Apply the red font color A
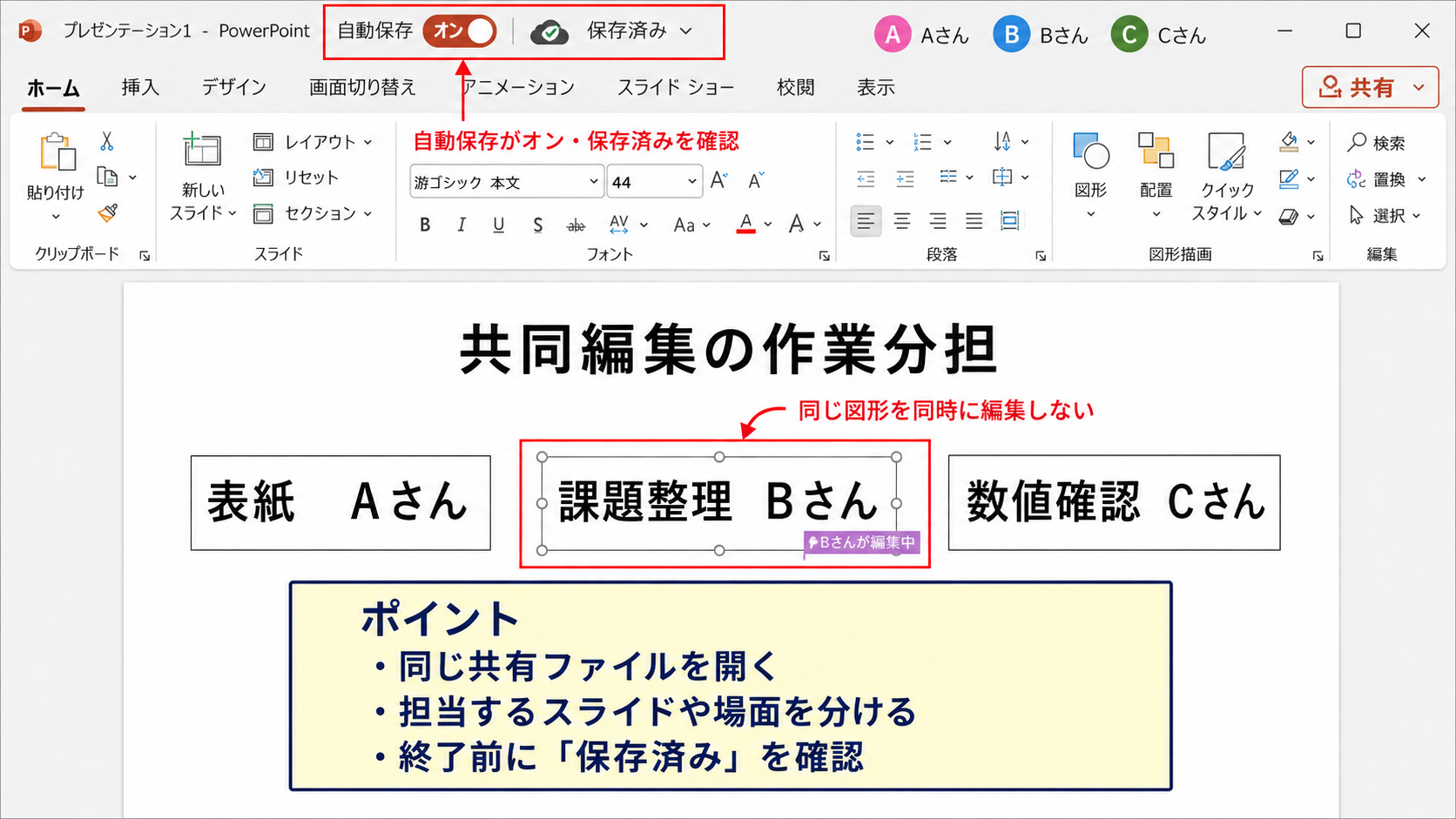This screenshot has width=1456, height=819. pos(745,225)
